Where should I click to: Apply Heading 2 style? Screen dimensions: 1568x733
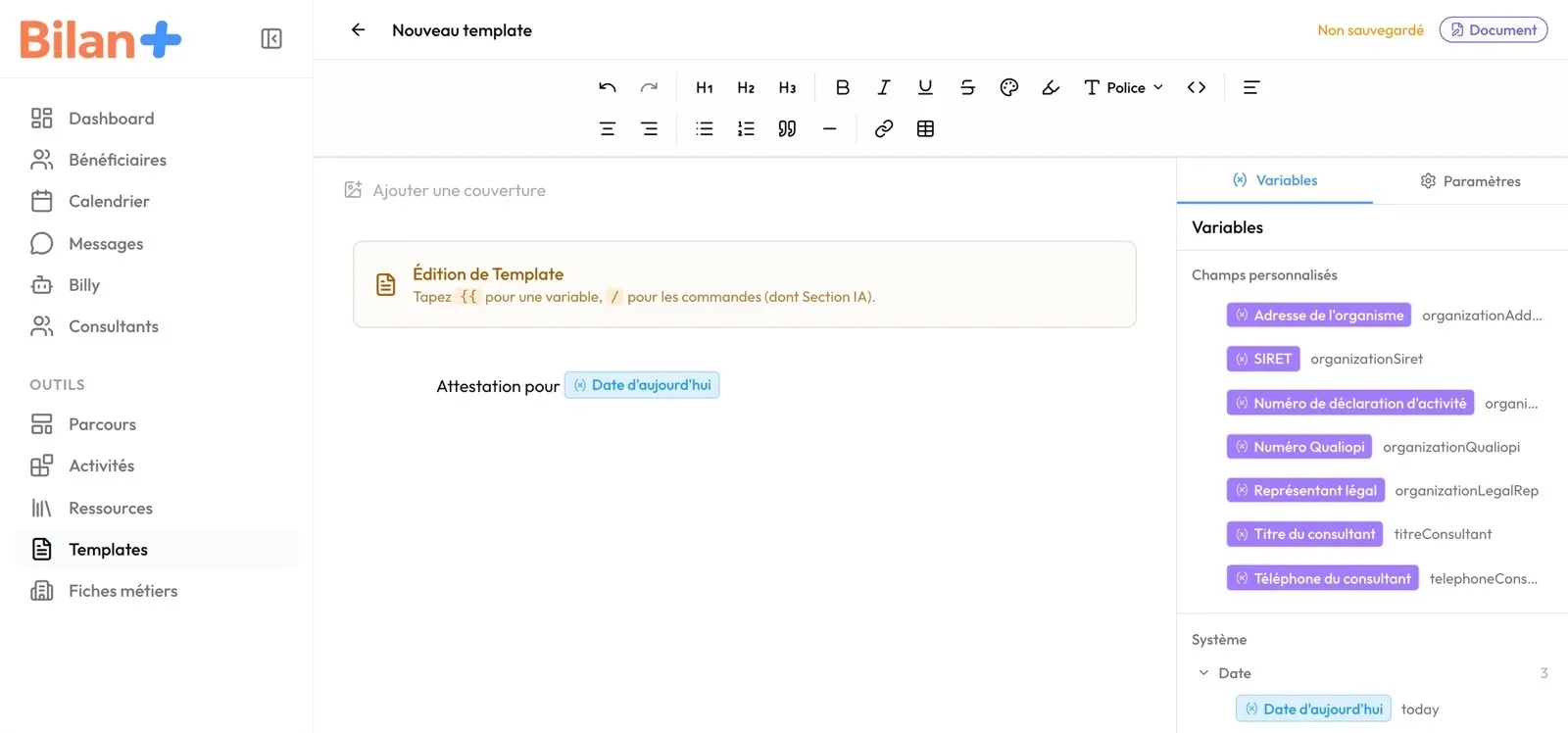(746, 87)
